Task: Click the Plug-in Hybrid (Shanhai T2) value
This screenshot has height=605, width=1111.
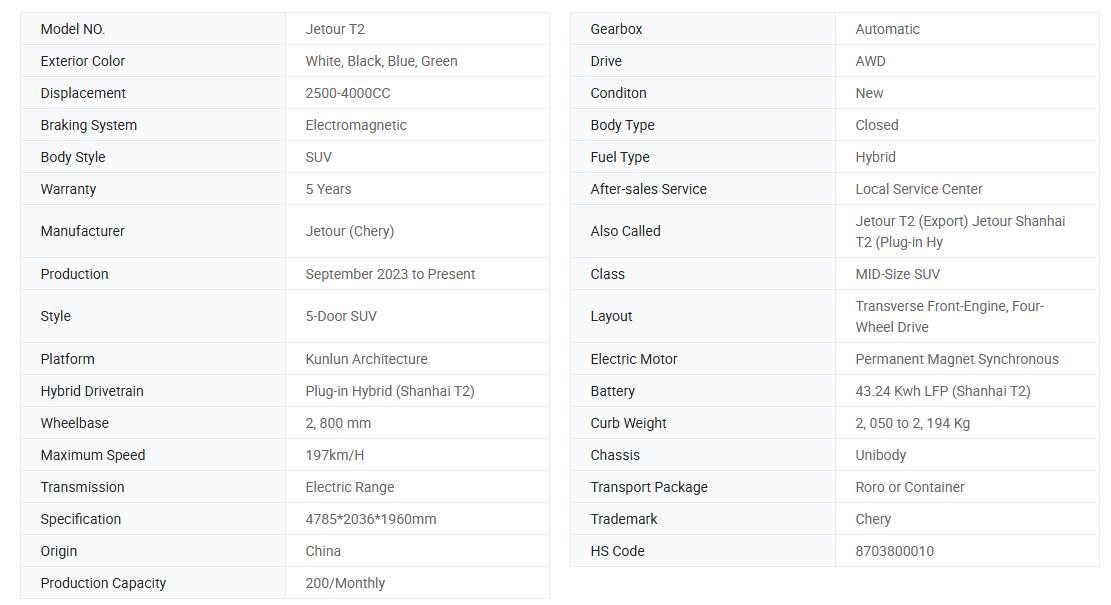Action: [390, 391]
